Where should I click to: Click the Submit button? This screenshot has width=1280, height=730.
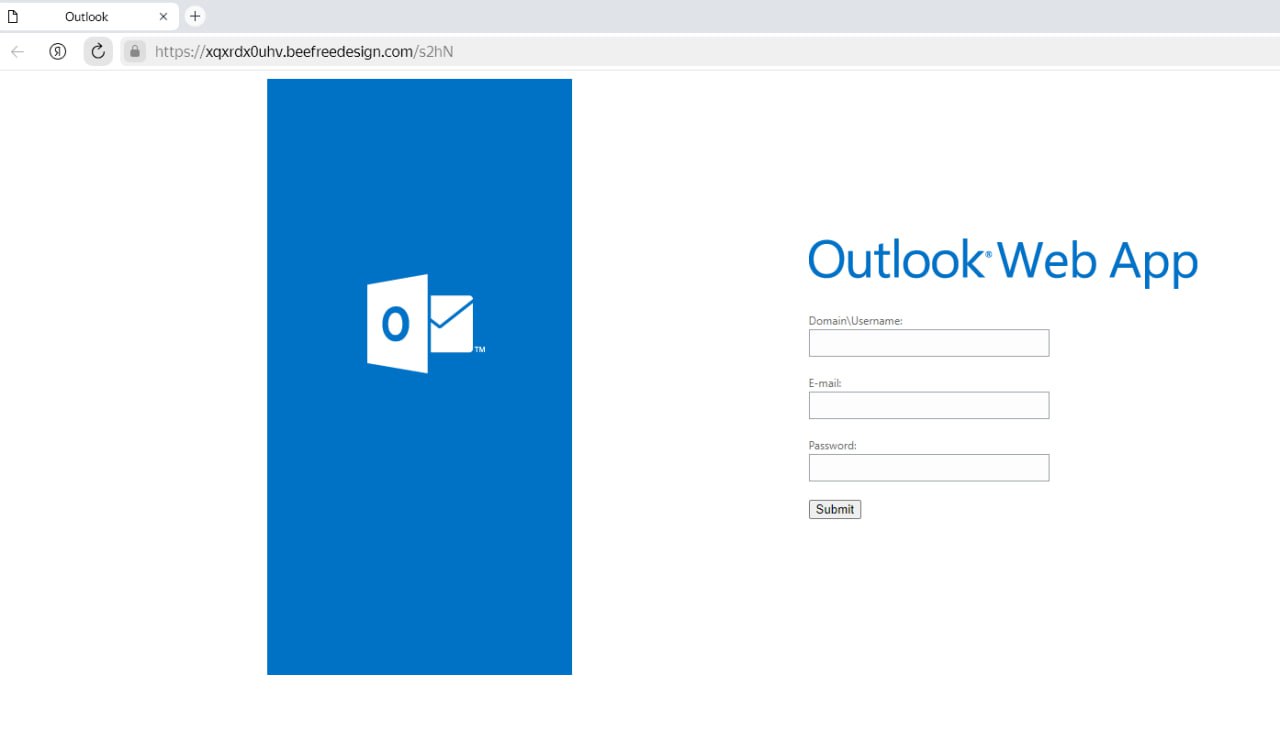click(x=835, y=509)
